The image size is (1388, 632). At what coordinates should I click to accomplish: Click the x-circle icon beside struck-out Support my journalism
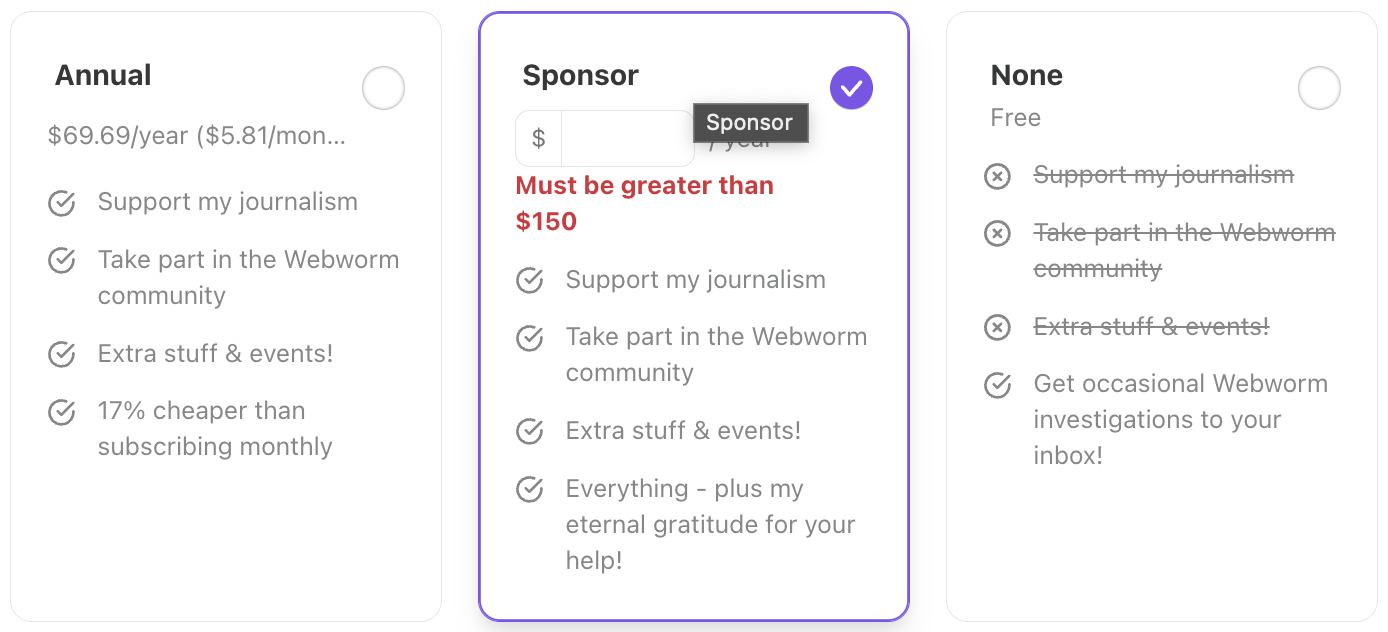click(x=997, y=176)
